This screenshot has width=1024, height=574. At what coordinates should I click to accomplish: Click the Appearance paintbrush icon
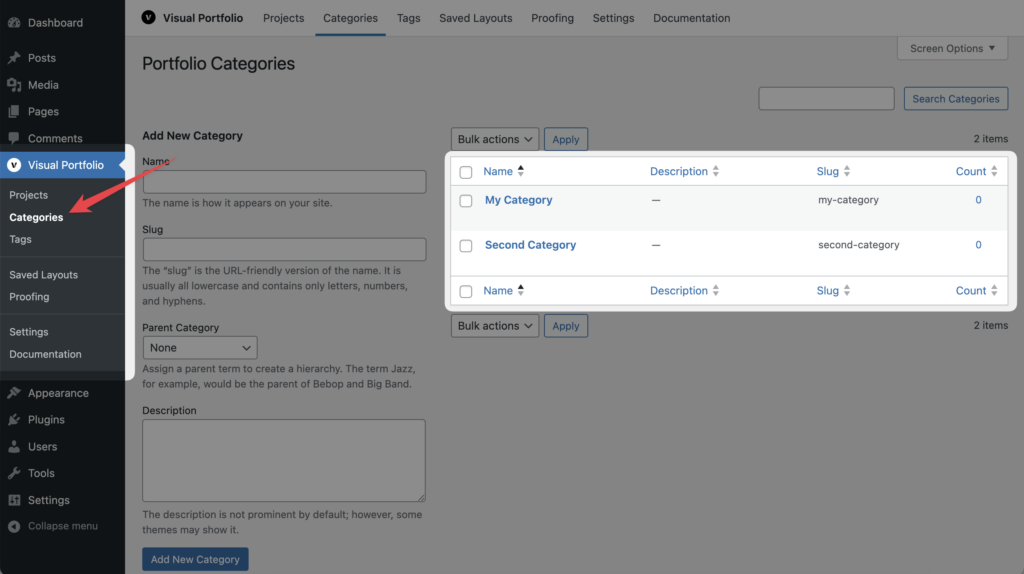point(14,393)
